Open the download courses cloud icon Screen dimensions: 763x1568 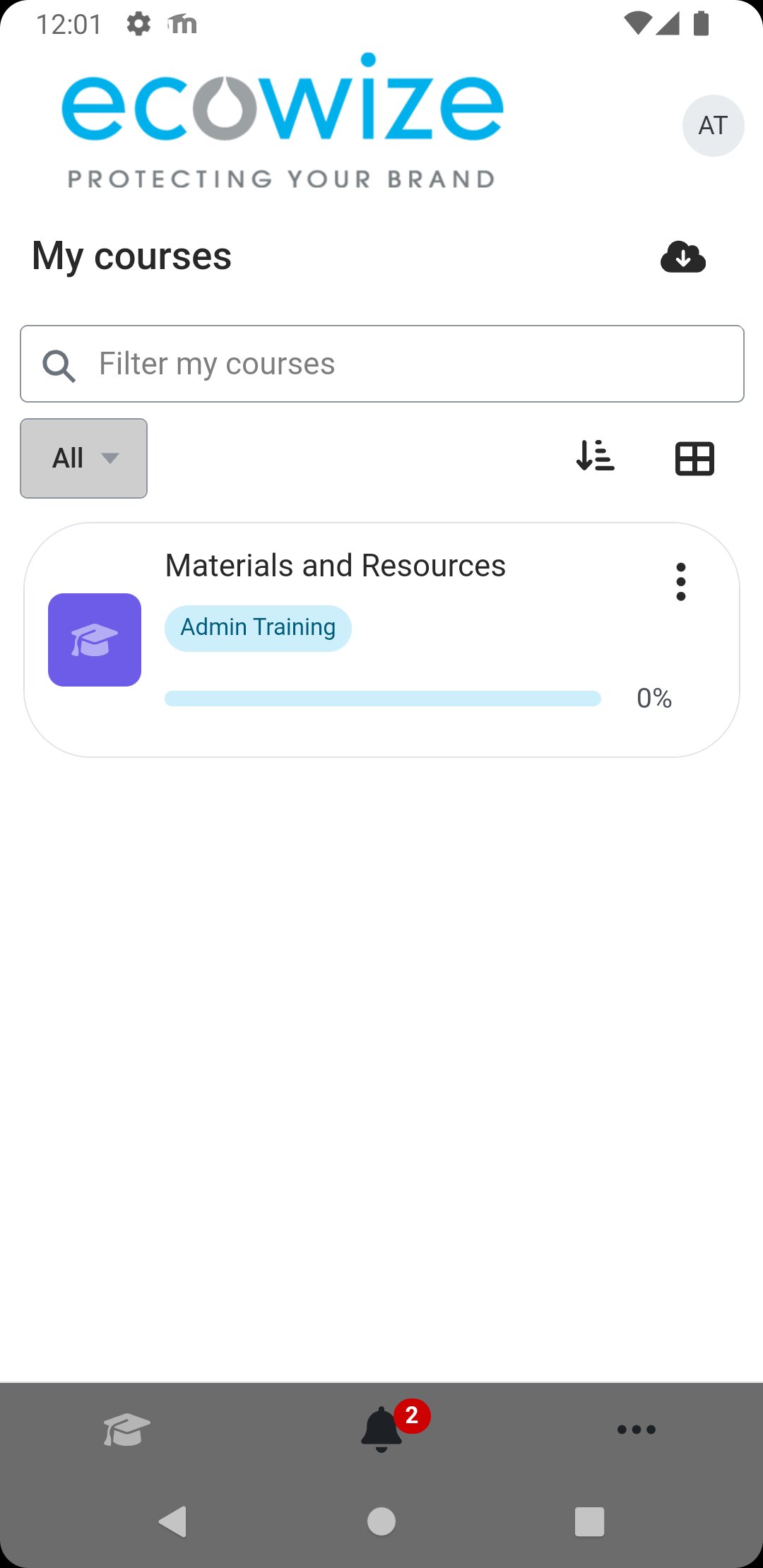pos(682,258)
